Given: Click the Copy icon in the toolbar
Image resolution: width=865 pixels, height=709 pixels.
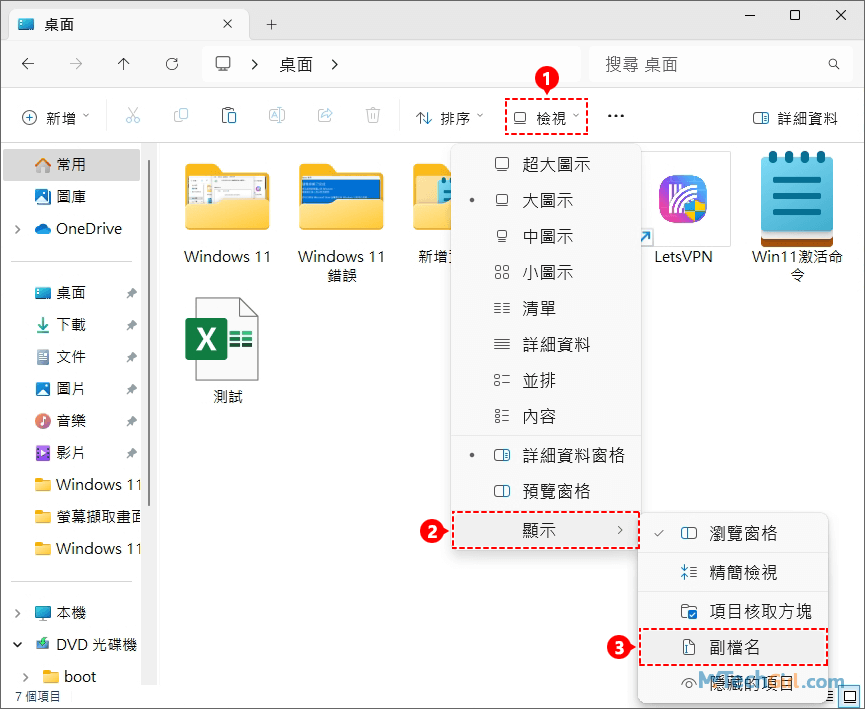Looking at the screenshot, I should pos(180,115).
